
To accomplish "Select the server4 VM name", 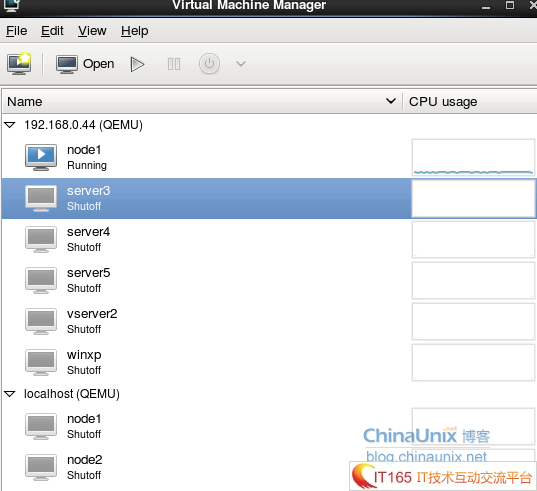I will pyautogui.click(x=89, y=232).
